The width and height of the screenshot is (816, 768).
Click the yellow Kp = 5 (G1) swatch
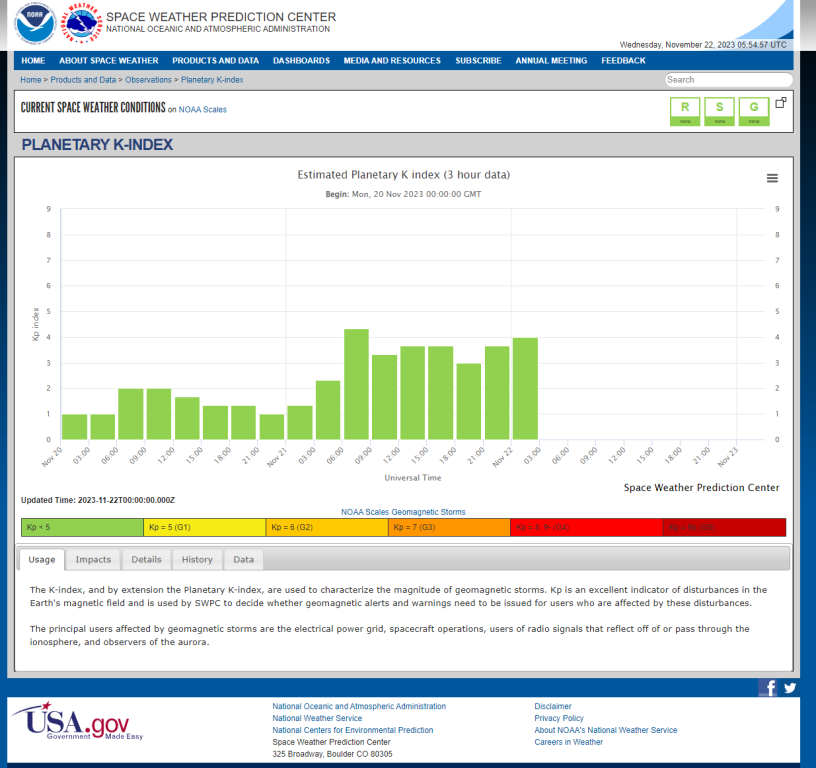point(204,527)
